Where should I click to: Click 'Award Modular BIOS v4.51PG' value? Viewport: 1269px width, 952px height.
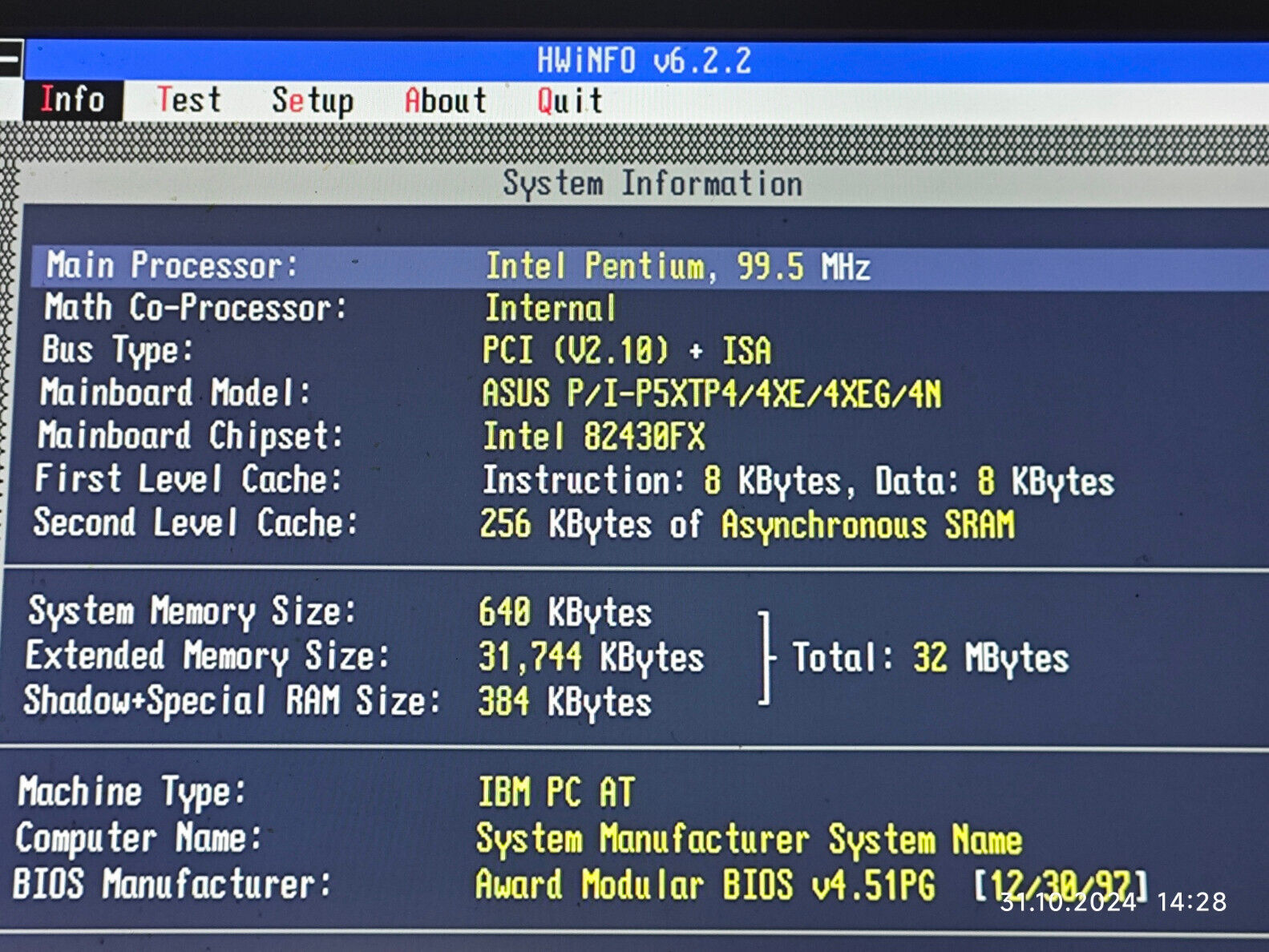[x=705, y=885]
